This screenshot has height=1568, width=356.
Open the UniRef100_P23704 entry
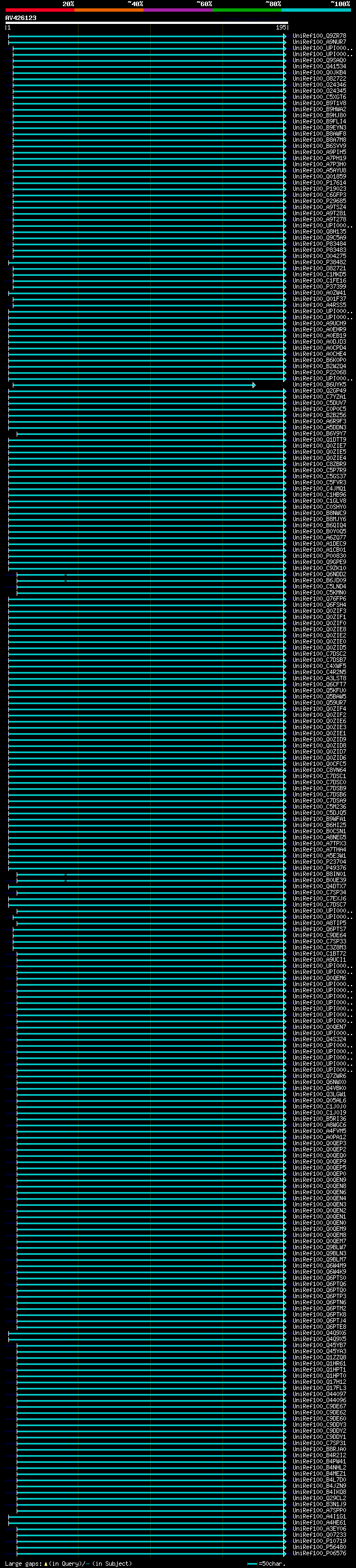point(319,862)
